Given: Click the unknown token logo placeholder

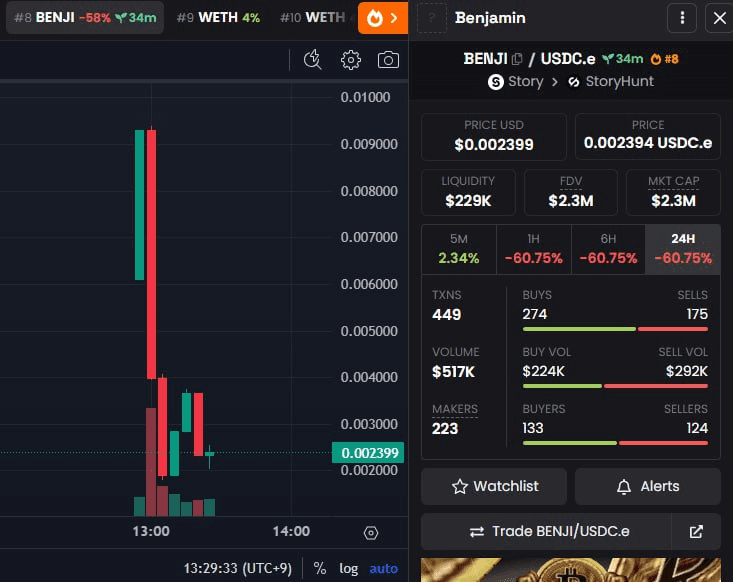Looking at the screenshot, I should (431, 18).
